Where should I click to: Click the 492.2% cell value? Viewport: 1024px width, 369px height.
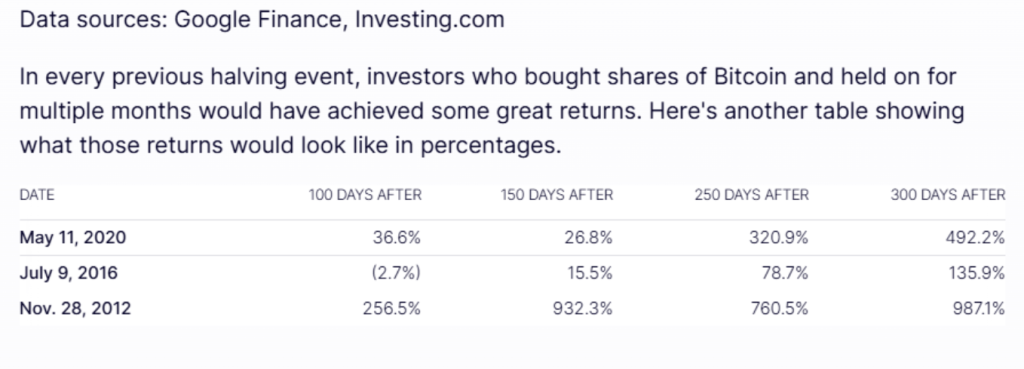coord(975,238)
